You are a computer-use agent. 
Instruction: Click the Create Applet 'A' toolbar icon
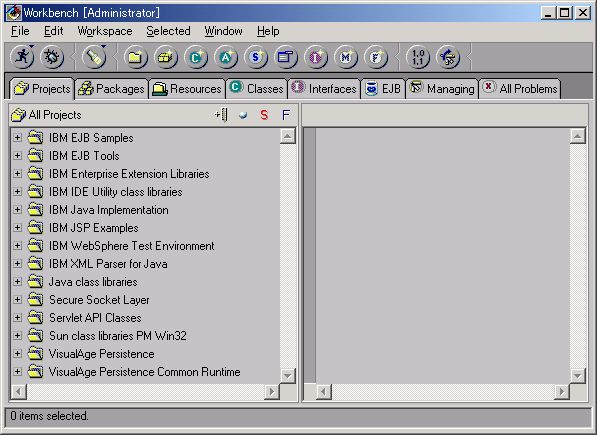pyautogui.click(x=226, y=57)
